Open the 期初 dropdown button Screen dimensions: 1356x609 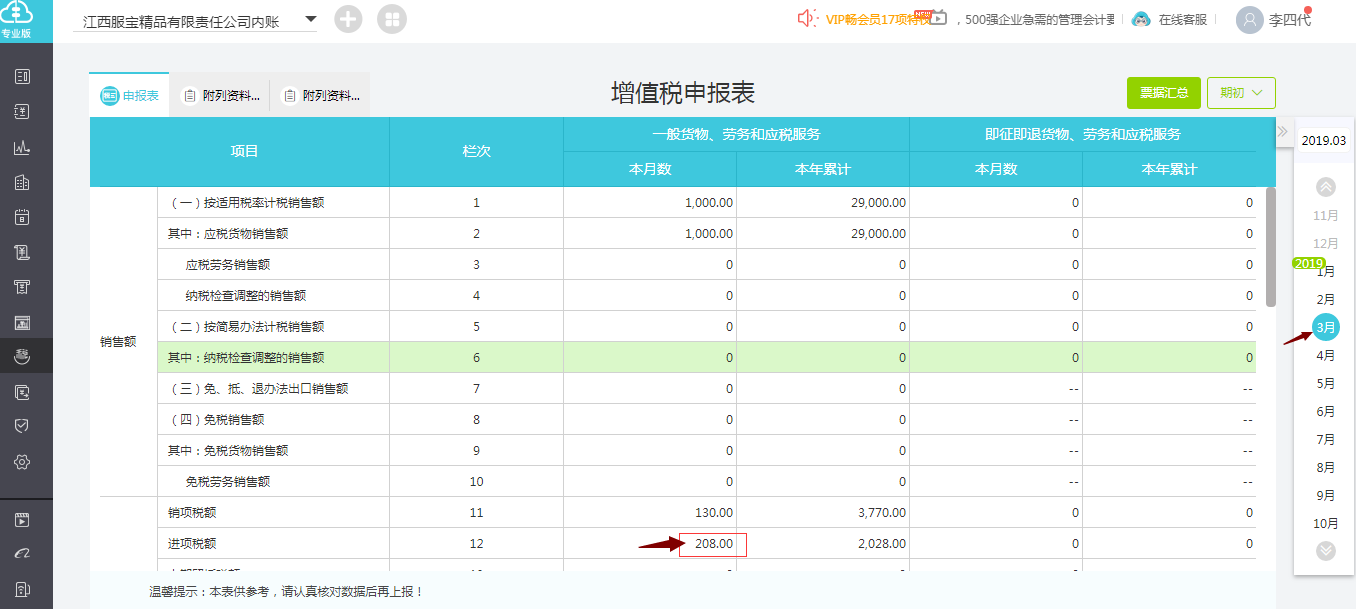coord(1241,93)
